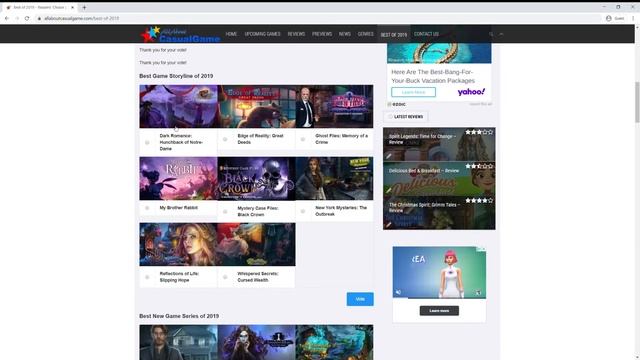Click the New York Mysteries thumbnail

pyautogui.click(x=334, y=178)
